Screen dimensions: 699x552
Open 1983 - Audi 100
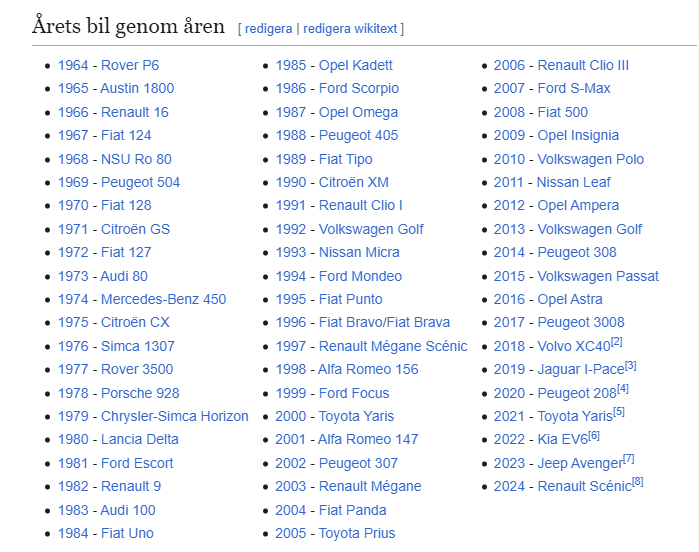107,510
